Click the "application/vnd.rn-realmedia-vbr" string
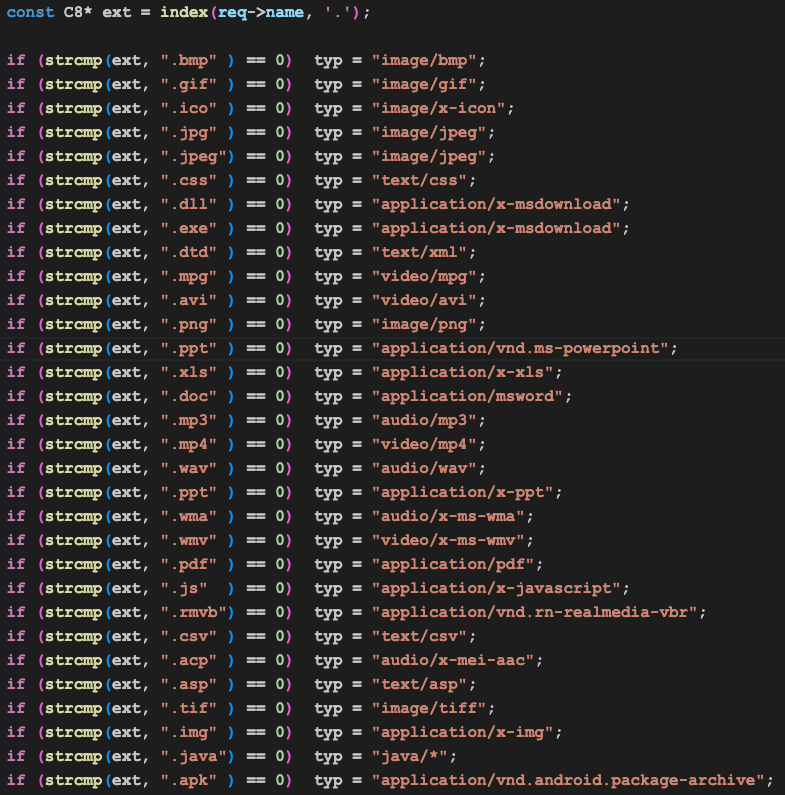This screenshot has width=785, height=795. click(x=537, y=612)
